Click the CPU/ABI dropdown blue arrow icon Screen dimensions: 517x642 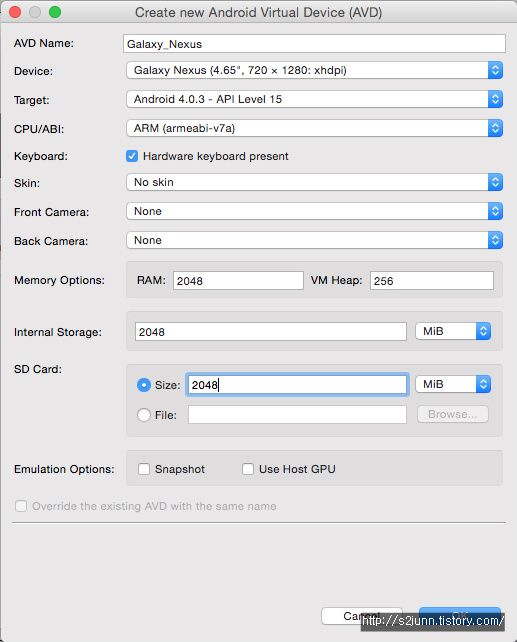(x=495, y=129)
